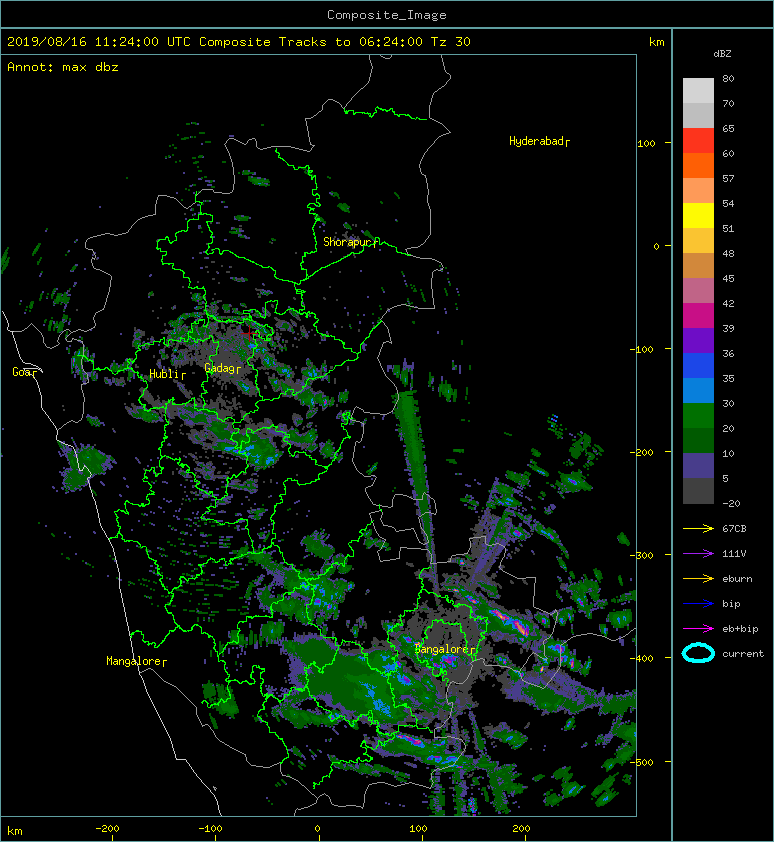
Task: Click the 'eb+bip' legend text
Action: coord(741,629)
